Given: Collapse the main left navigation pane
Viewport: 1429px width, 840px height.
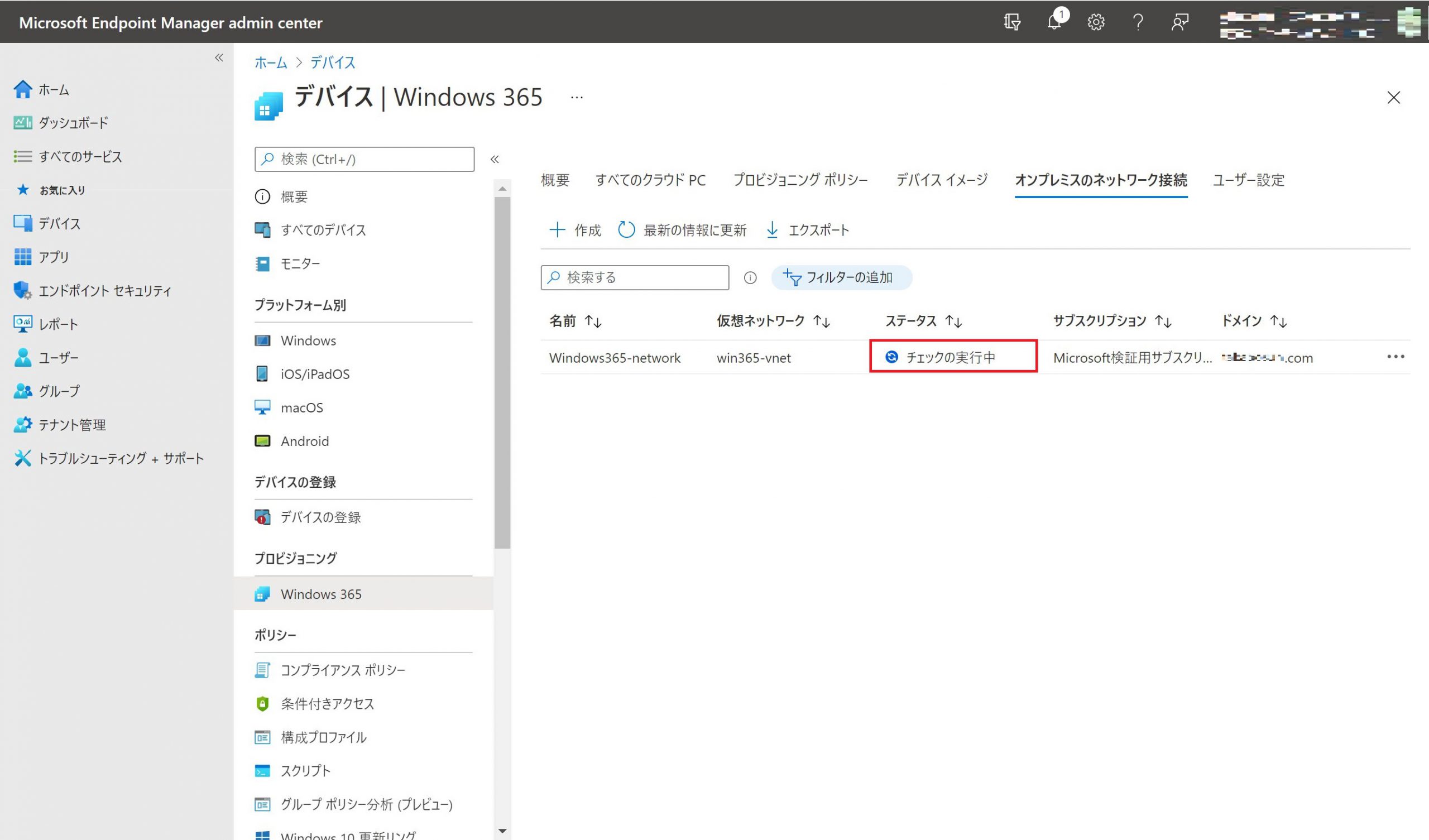Looking at the screenshot, I should 219,58.
